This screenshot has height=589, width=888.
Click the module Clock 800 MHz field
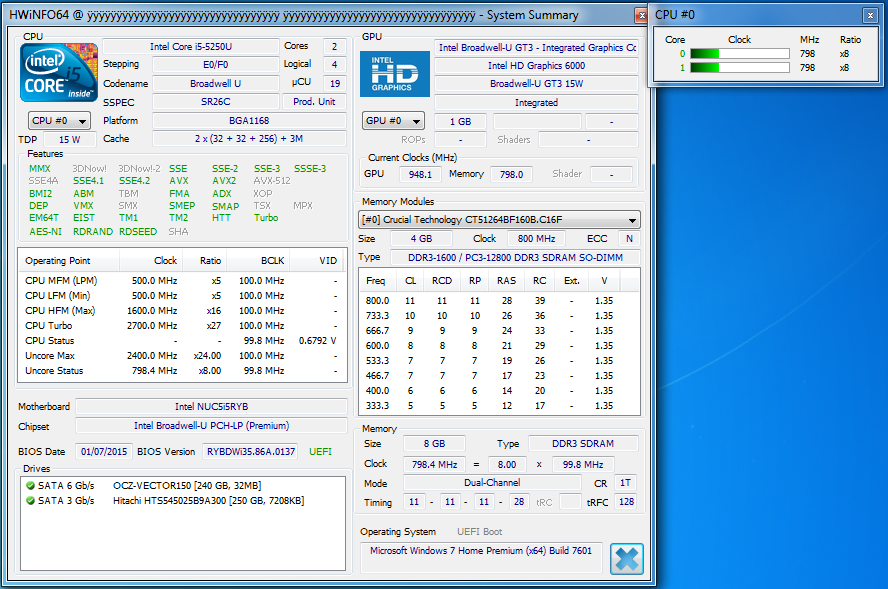536,239
